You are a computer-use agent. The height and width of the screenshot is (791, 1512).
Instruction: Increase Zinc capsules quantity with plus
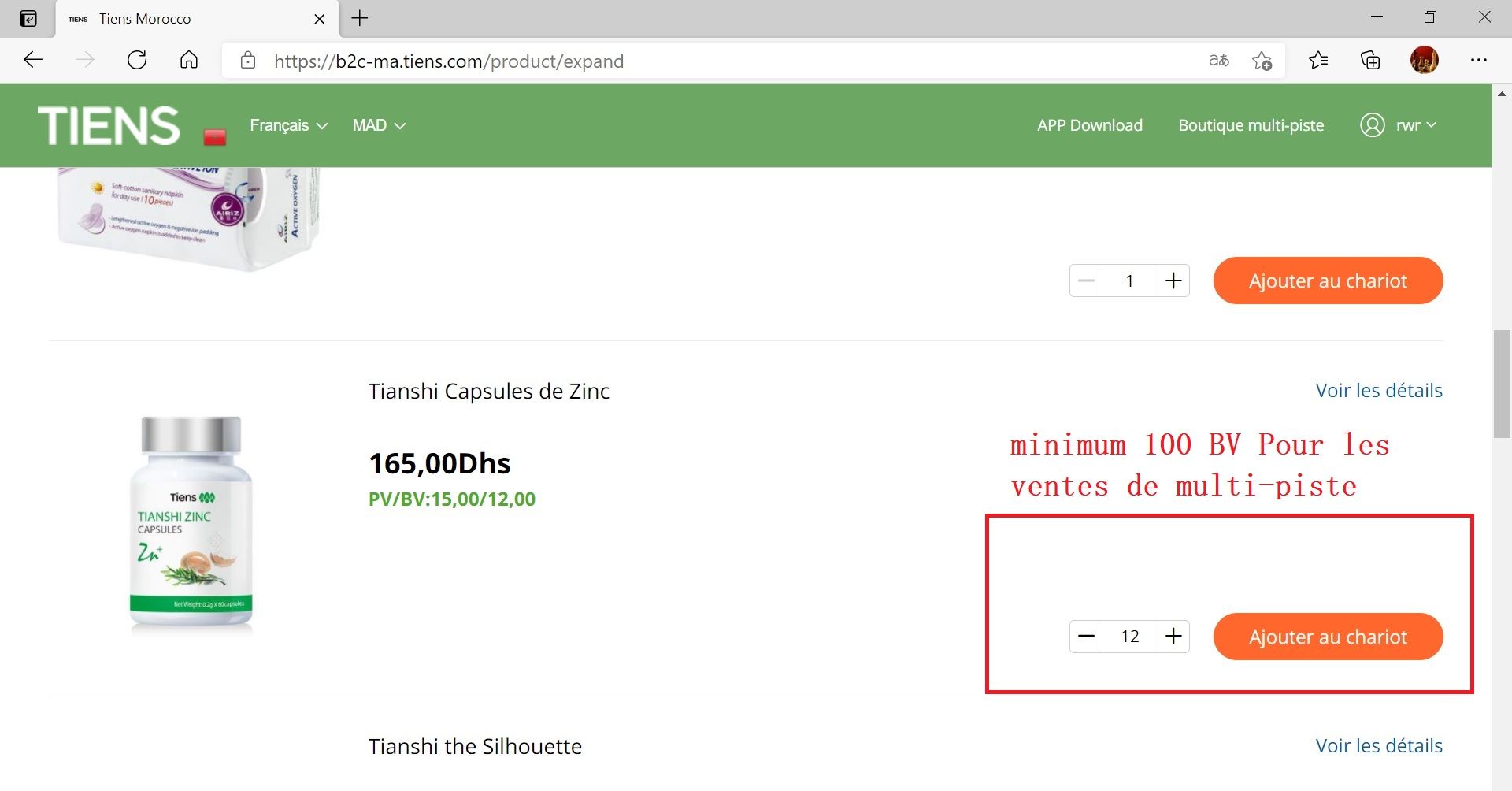pos(1173,637)
